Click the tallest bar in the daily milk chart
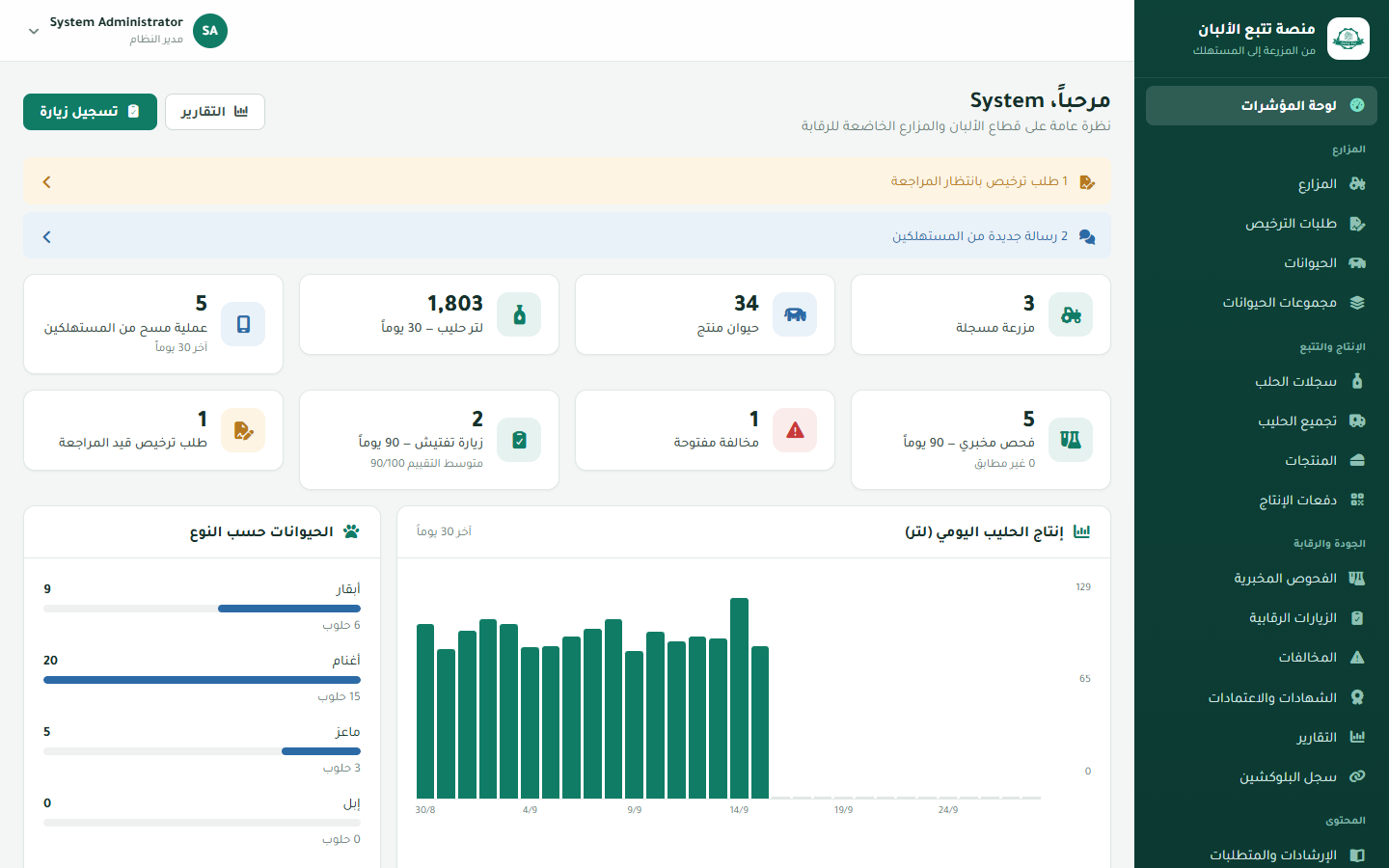1389x868 pixels. pos(740,698)
